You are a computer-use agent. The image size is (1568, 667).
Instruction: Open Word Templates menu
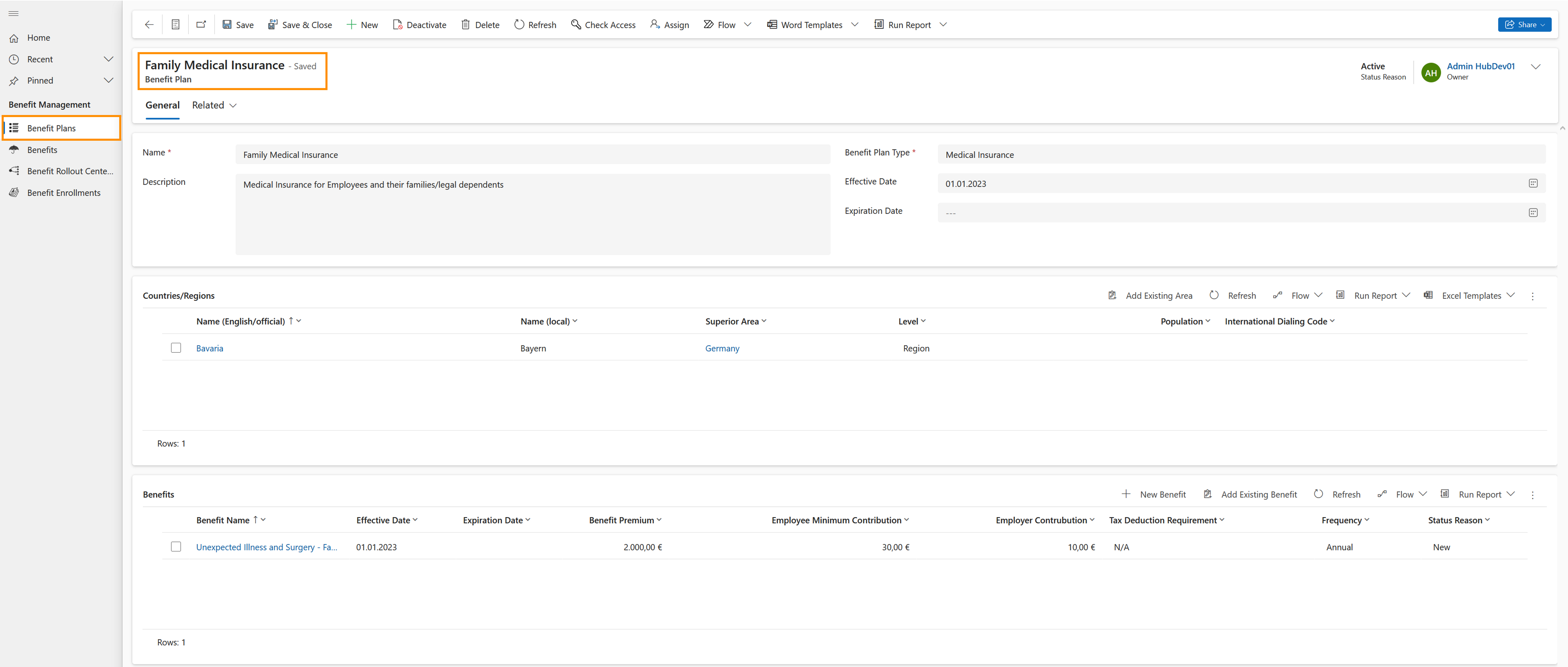point(805,25)
